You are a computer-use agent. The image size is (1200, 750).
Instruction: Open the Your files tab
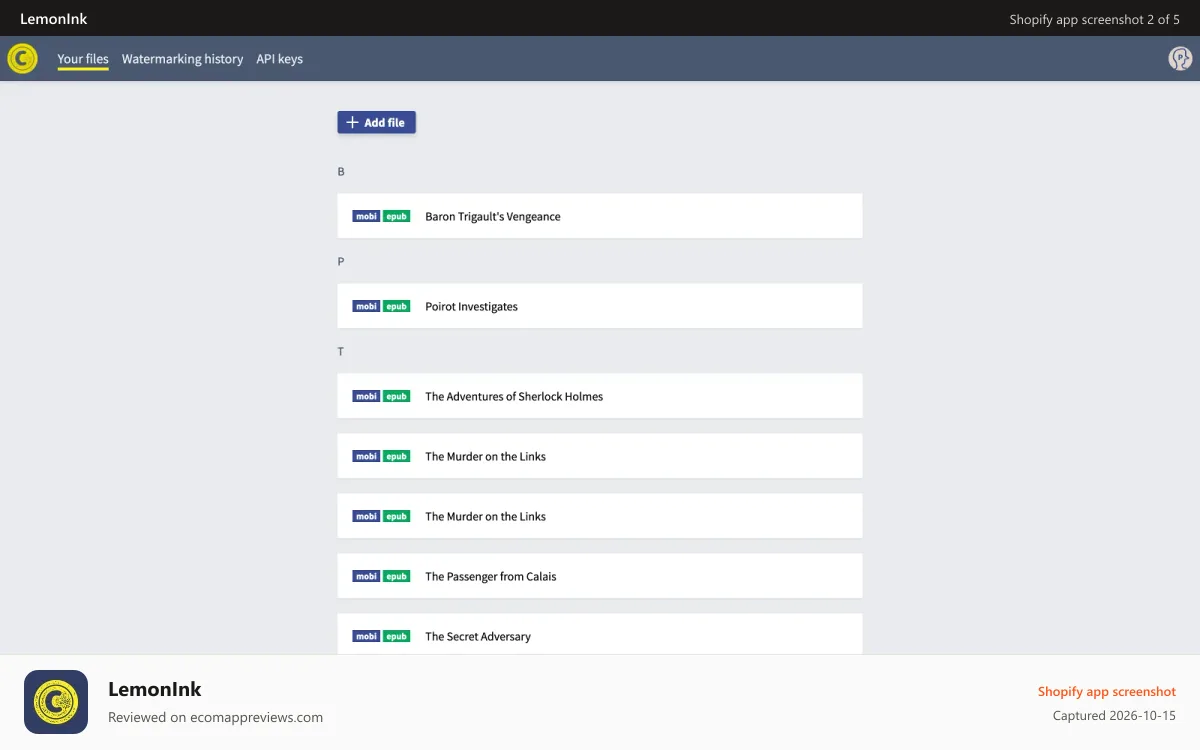[83, 59]
